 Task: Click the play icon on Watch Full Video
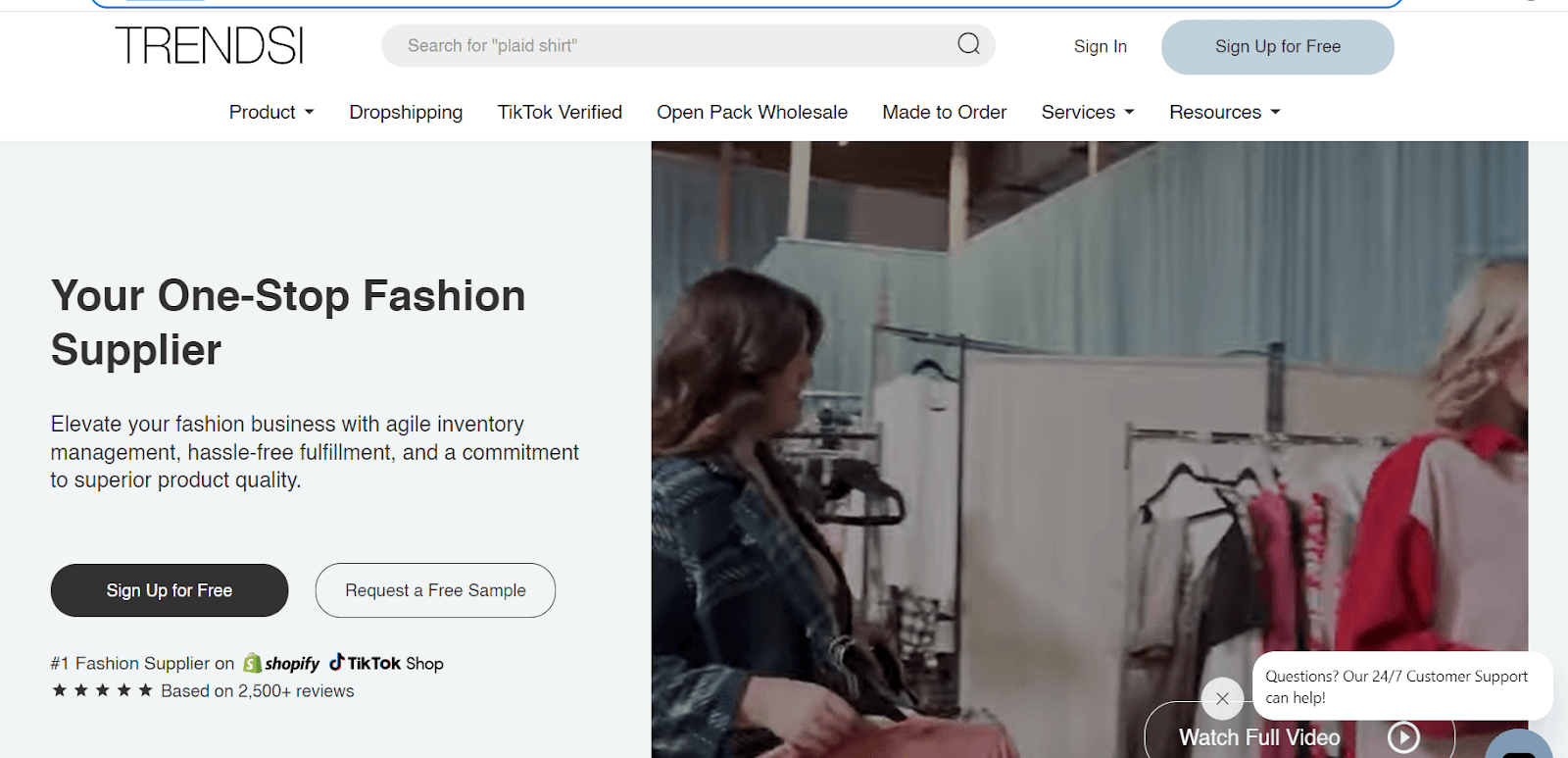[1403, 737]
